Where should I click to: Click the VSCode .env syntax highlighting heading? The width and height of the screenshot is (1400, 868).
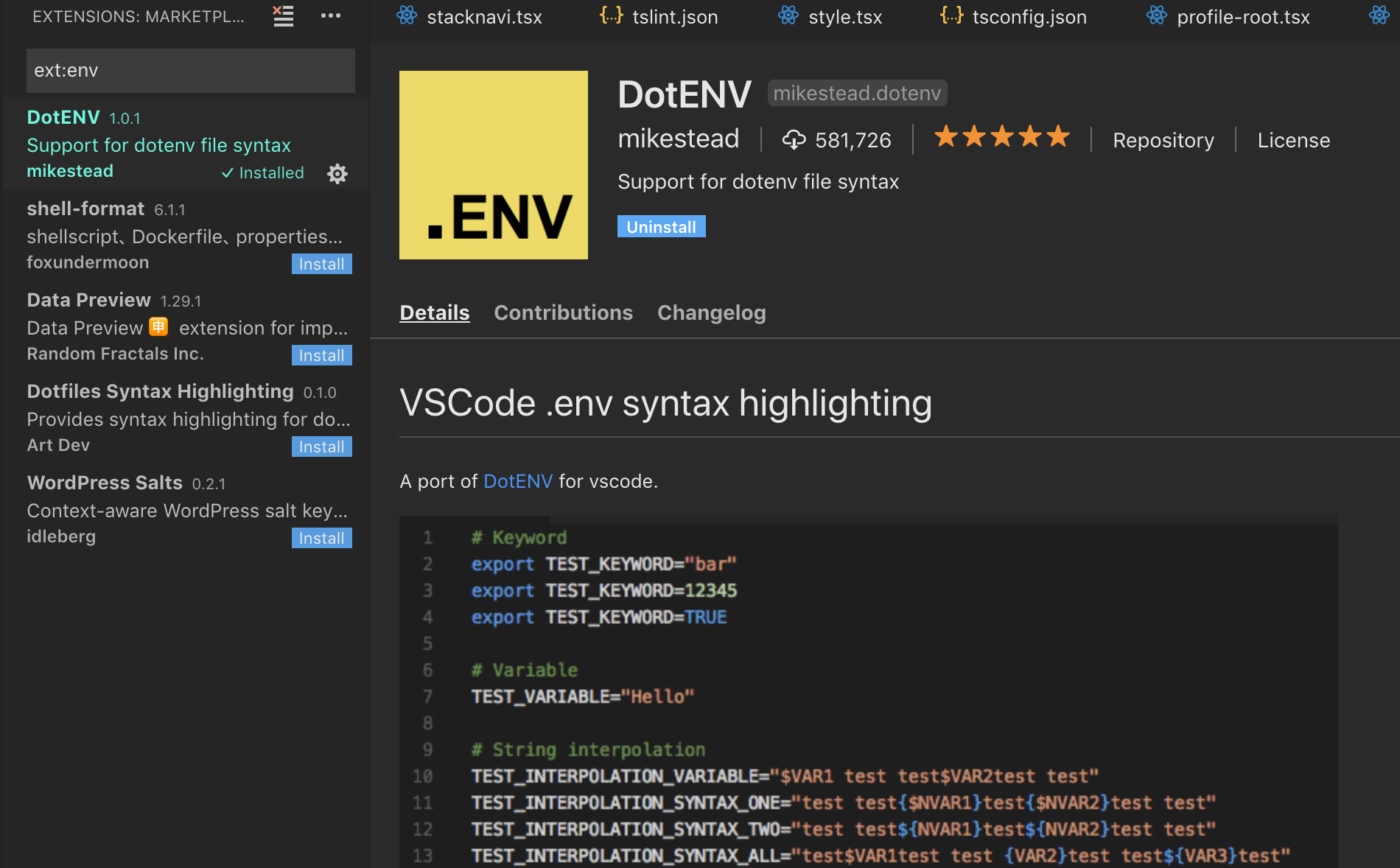(x=665, y=403)
